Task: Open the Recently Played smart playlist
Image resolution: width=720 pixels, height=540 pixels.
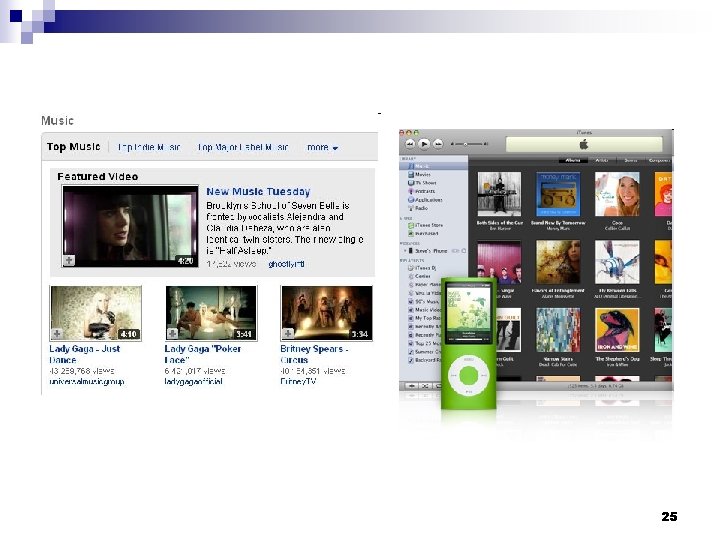Action: [x=424, y=335]
